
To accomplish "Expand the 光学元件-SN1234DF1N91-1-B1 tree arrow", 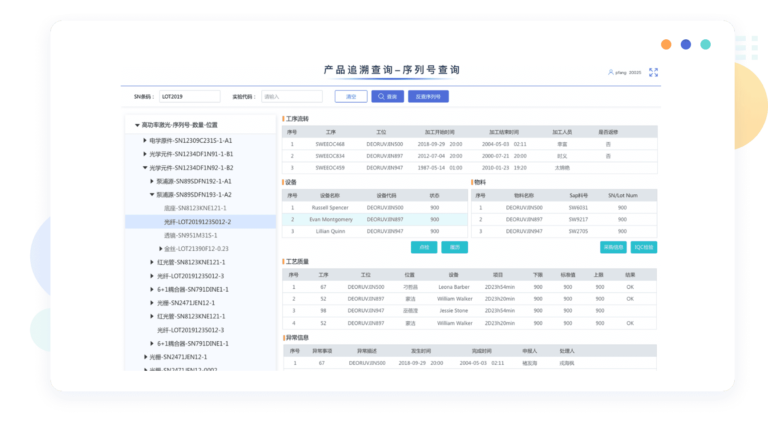I will click(145, 154).
